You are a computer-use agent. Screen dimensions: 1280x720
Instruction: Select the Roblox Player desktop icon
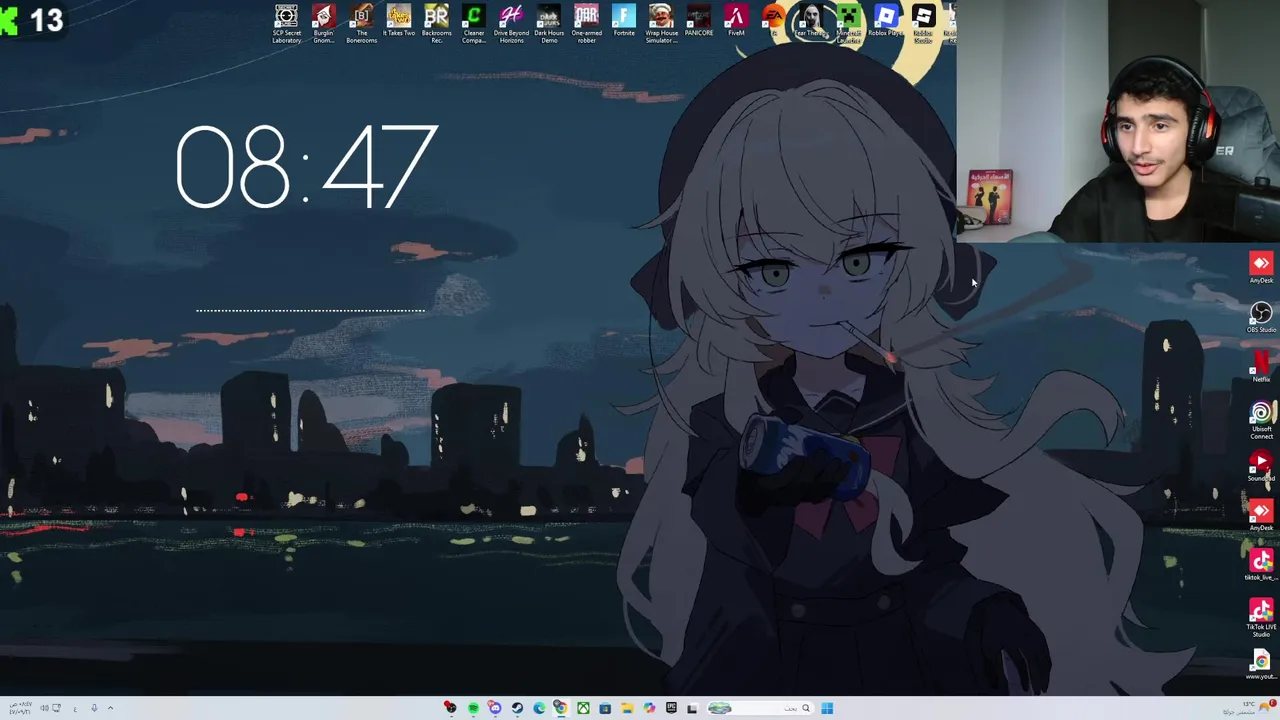885,22
